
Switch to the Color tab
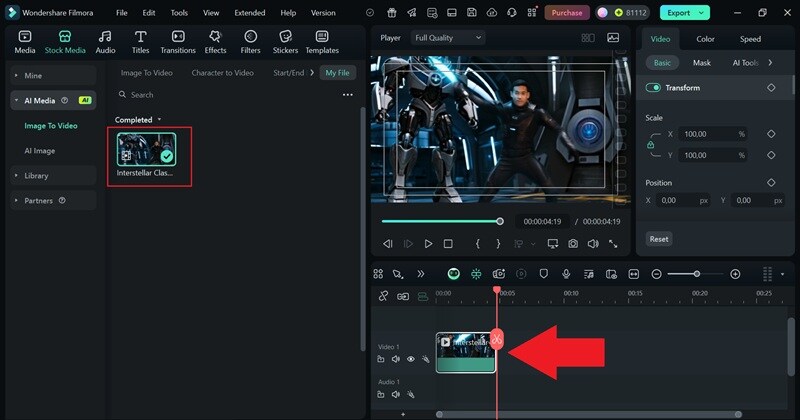705,39
